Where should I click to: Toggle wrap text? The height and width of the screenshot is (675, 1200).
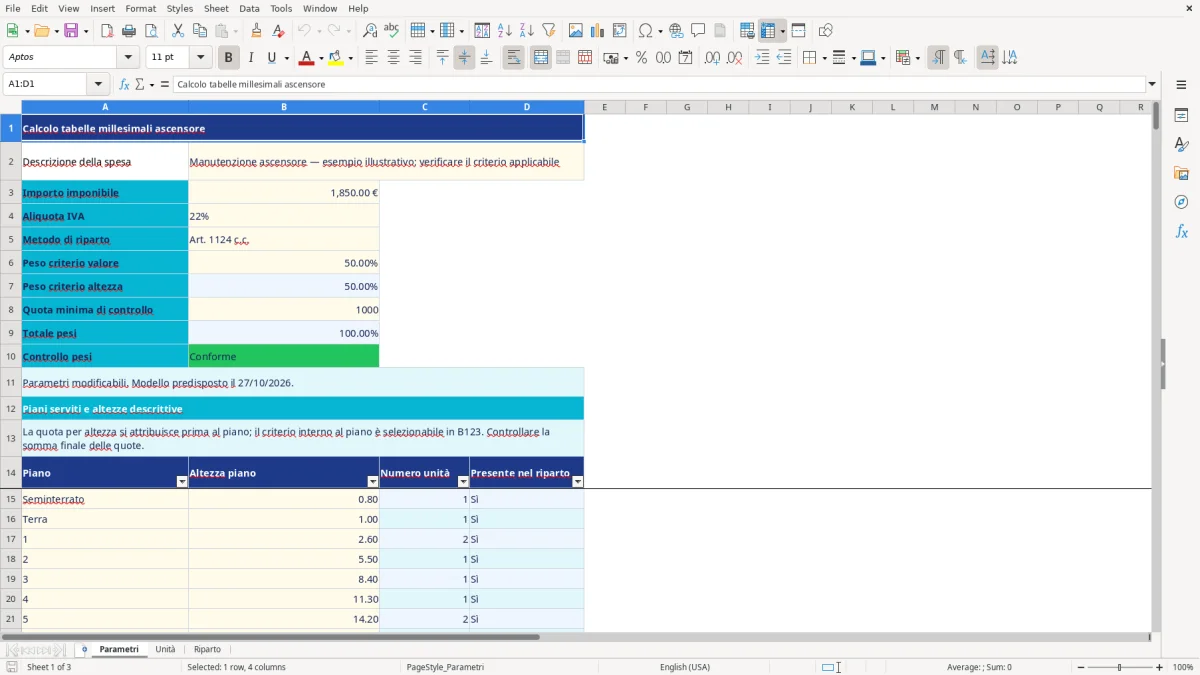[x=513, y=58]
